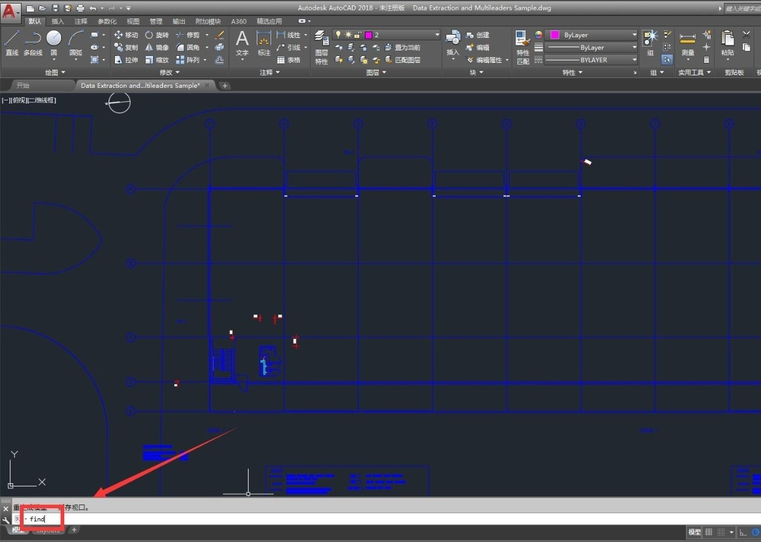Toggle the layer freeze sun icon
This screenshot has width=761, height=542.
point(348,35)
